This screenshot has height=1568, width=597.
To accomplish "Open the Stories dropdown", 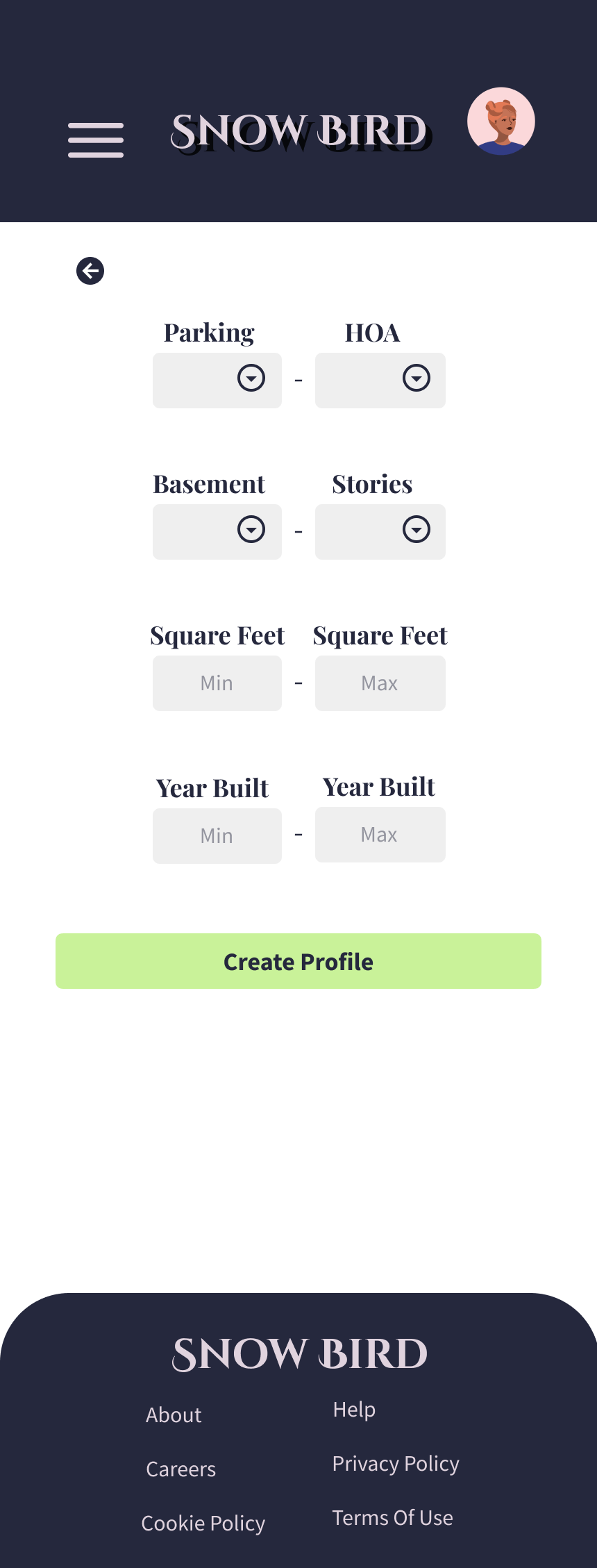I will [x=380, y=532].
